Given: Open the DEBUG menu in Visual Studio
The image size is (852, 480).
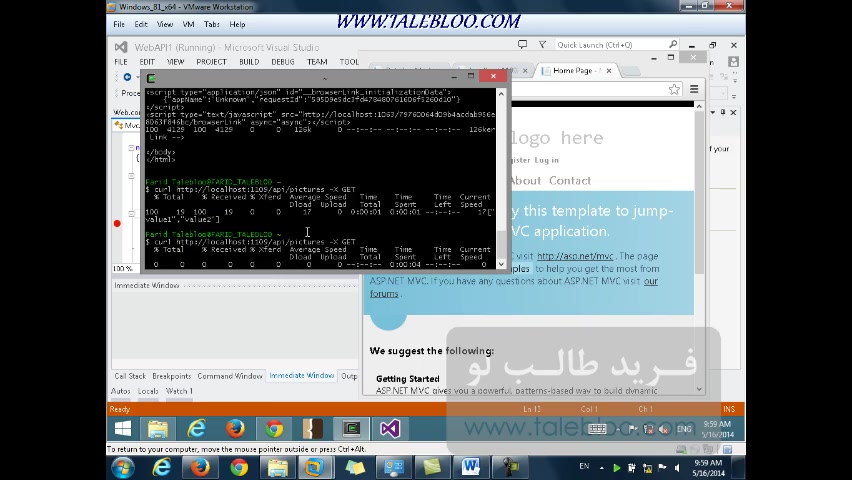Looking at the screenshot, I should 282,62.
